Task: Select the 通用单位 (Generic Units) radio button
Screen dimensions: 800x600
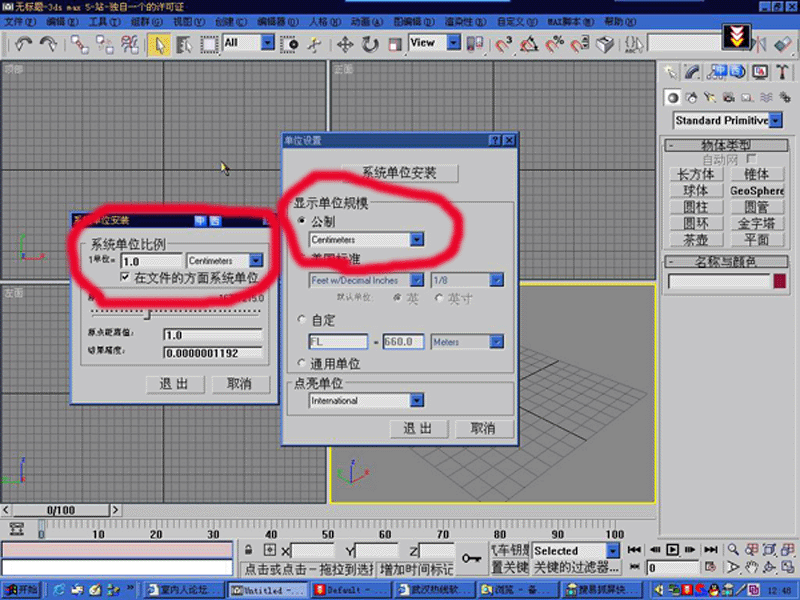Action: coord(302,363)
